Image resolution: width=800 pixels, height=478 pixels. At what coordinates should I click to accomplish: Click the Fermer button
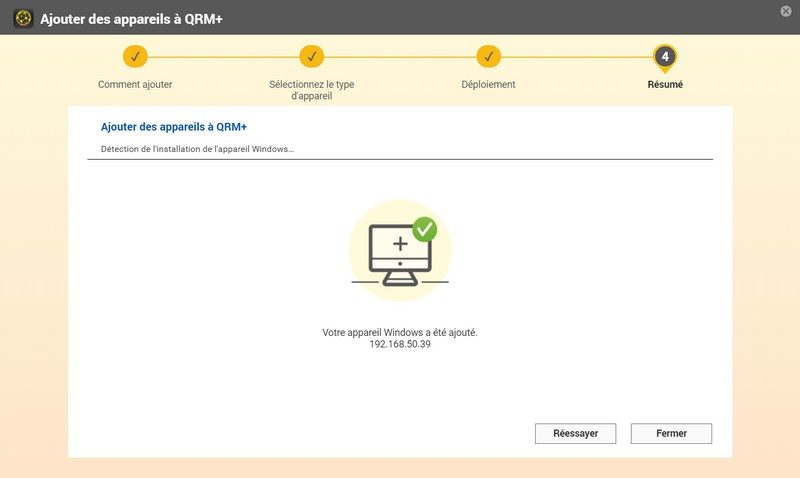[671, 434]
